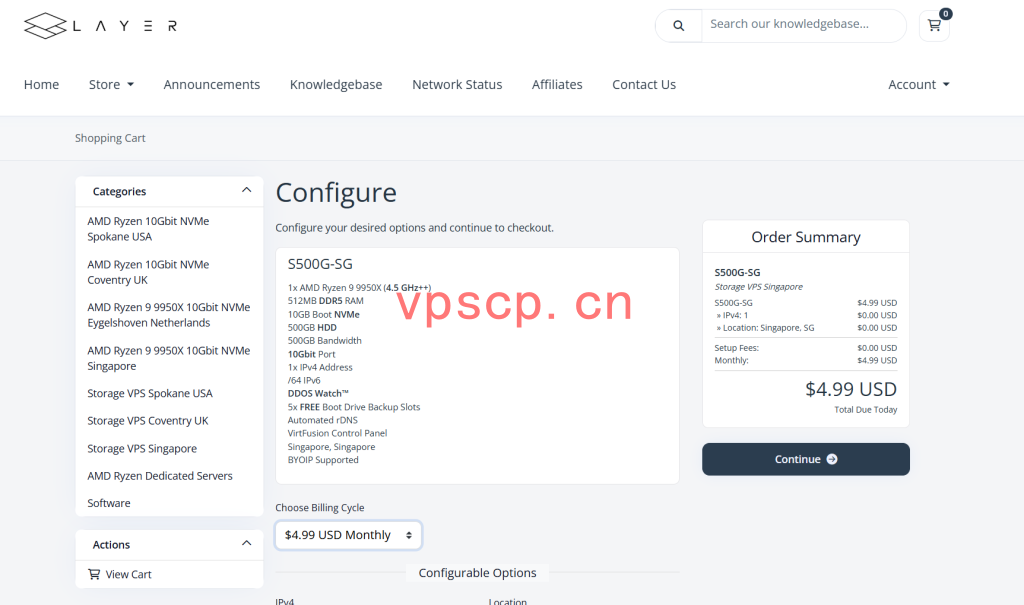Click the knowledgebase search field
This screenshot has width=1024, height=605.
pyautogui.click(x=803, y=25)
